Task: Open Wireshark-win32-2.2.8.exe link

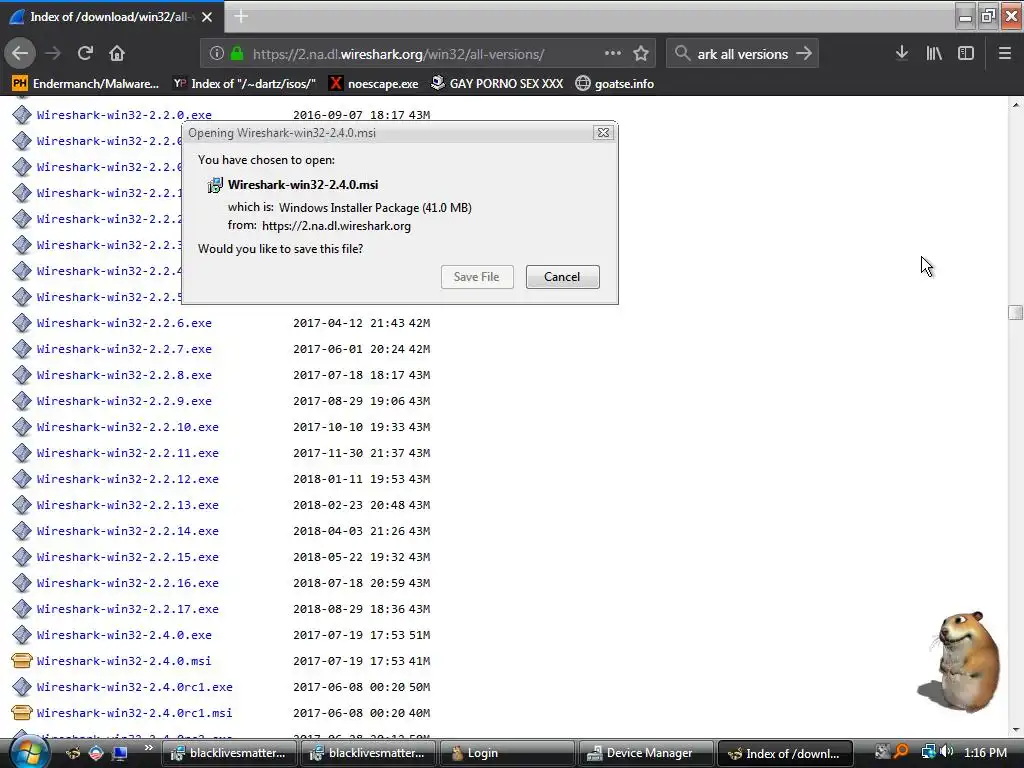Action: coord(124,376)
